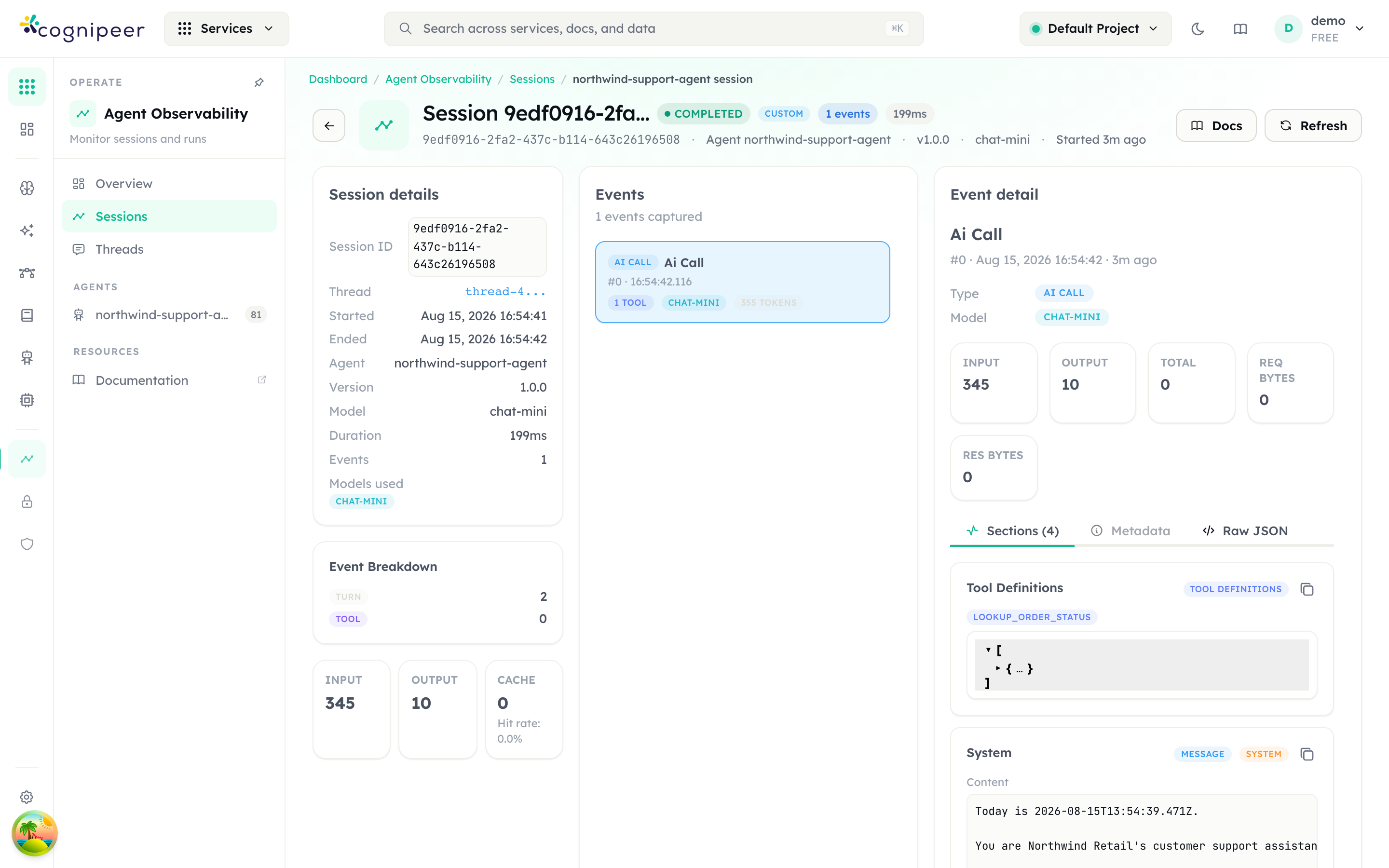1389x868 pixels.
Task: Switch to the Raw JSON tab
Action: (x=1244, y=531)
